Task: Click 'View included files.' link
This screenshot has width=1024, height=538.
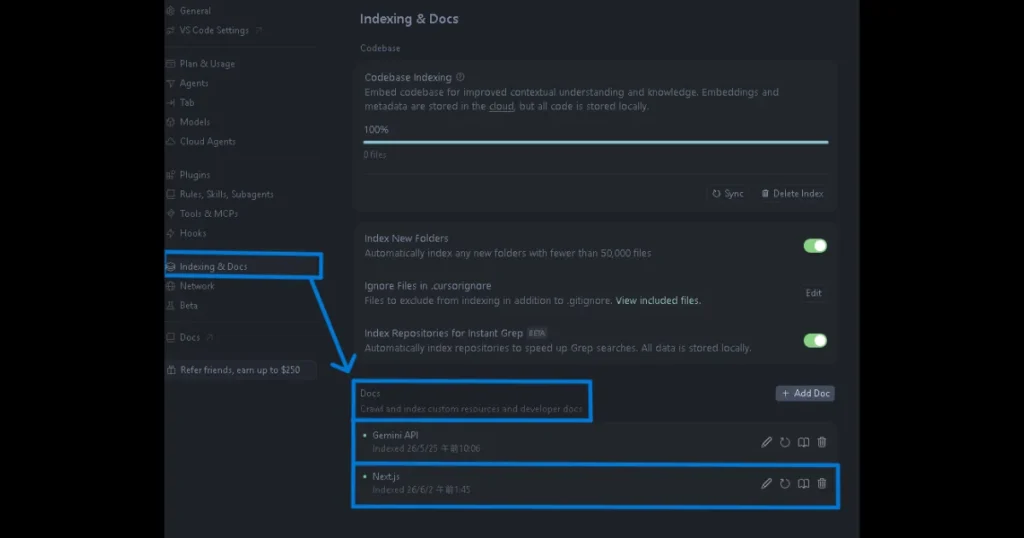Action: 658,300
